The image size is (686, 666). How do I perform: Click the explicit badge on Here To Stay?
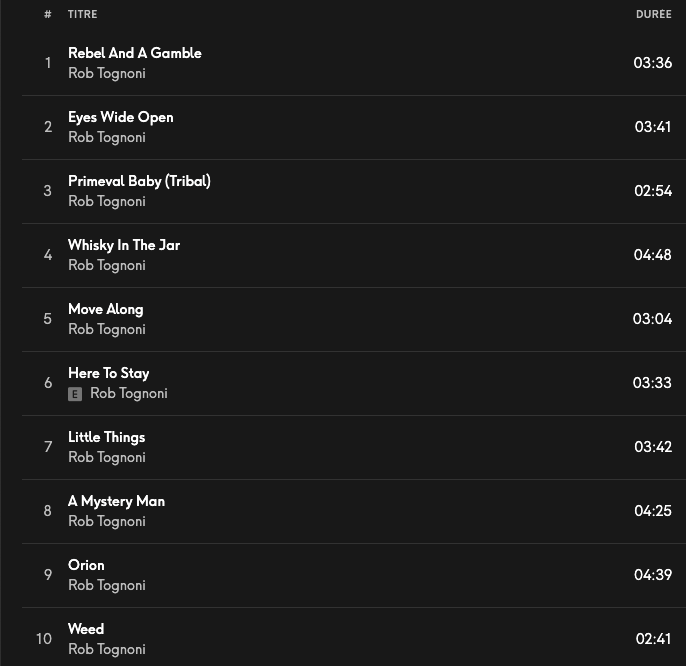(x=75, y=394)
